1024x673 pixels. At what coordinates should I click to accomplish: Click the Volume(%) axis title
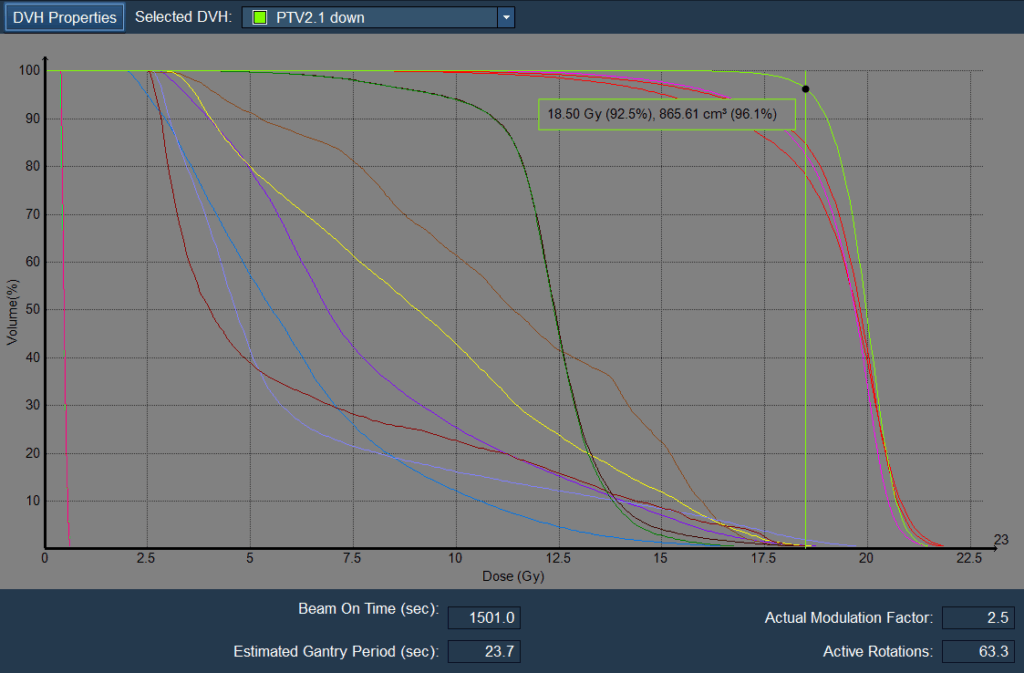12,310
